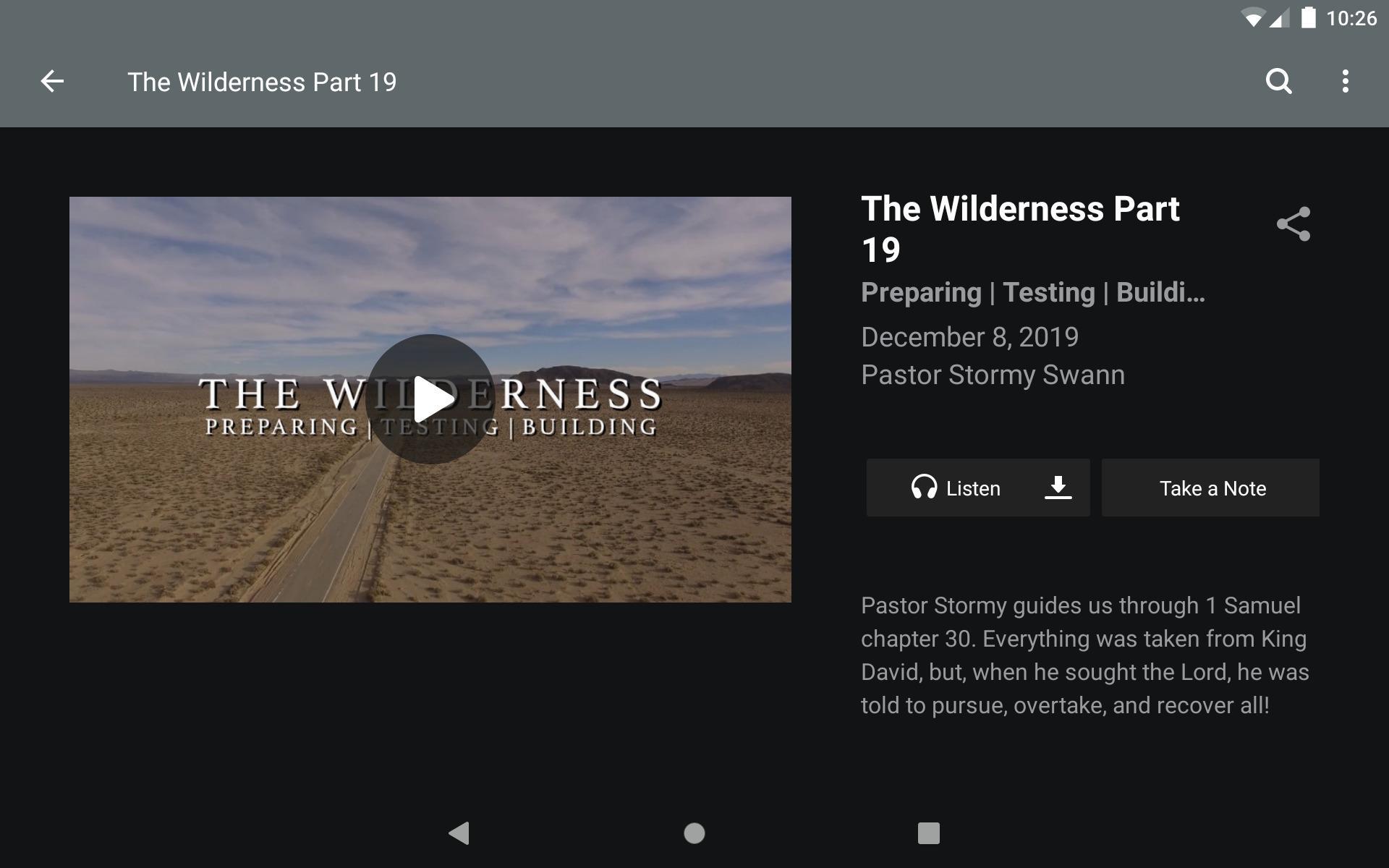
Task: Tap the clock showing 10:26
Action: coord(1351,18)
